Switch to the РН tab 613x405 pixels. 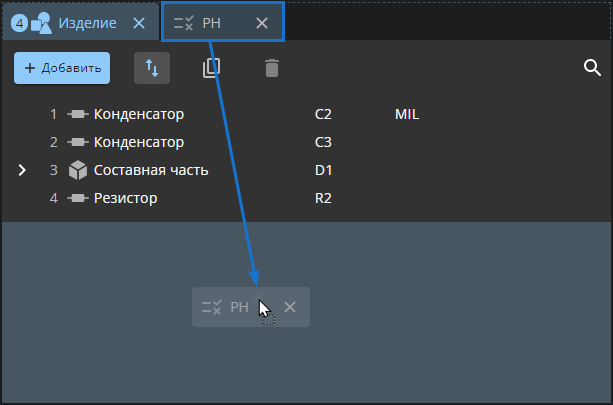(x=223, y=22)
